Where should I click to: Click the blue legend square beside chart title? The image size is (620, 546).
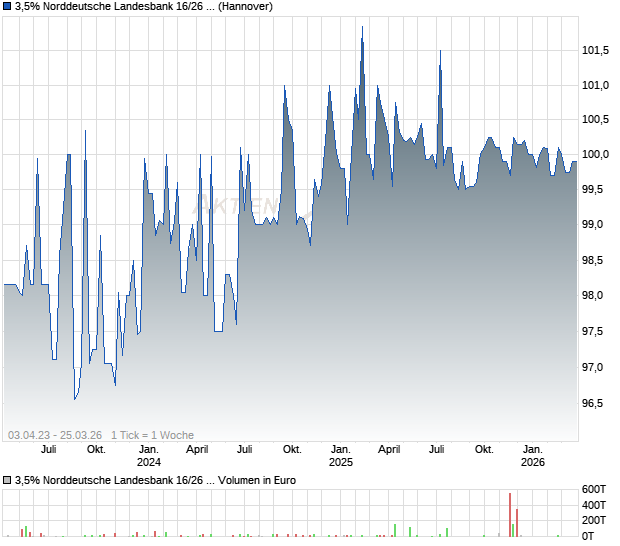tap(7, 6)
